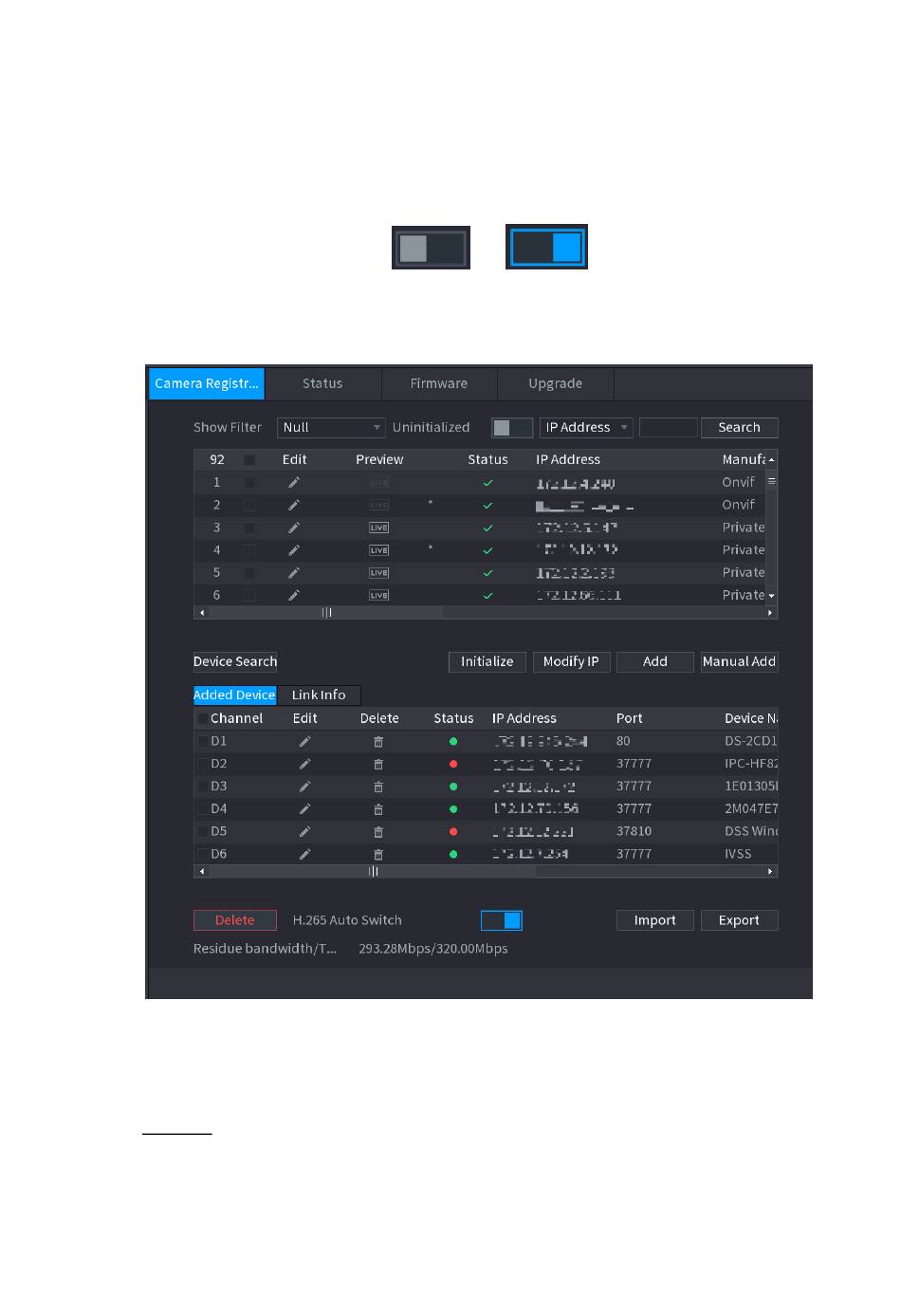Delete channel D4 with trash icon
This screenshot has height=1316, width=901.
coord(378,809)
